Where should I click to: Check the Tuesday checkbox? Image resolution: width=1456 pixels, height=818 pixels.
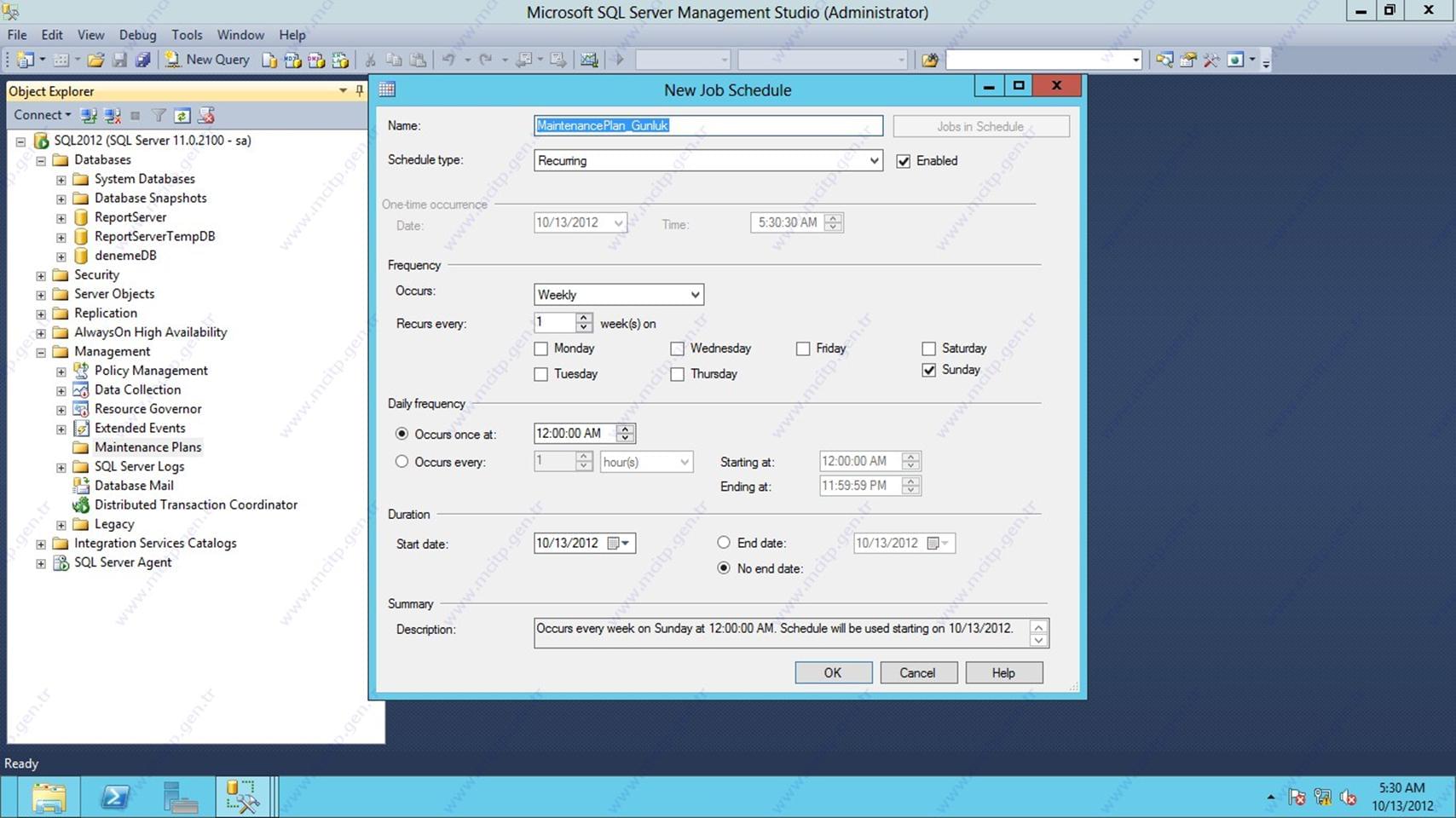pos(540,374)
